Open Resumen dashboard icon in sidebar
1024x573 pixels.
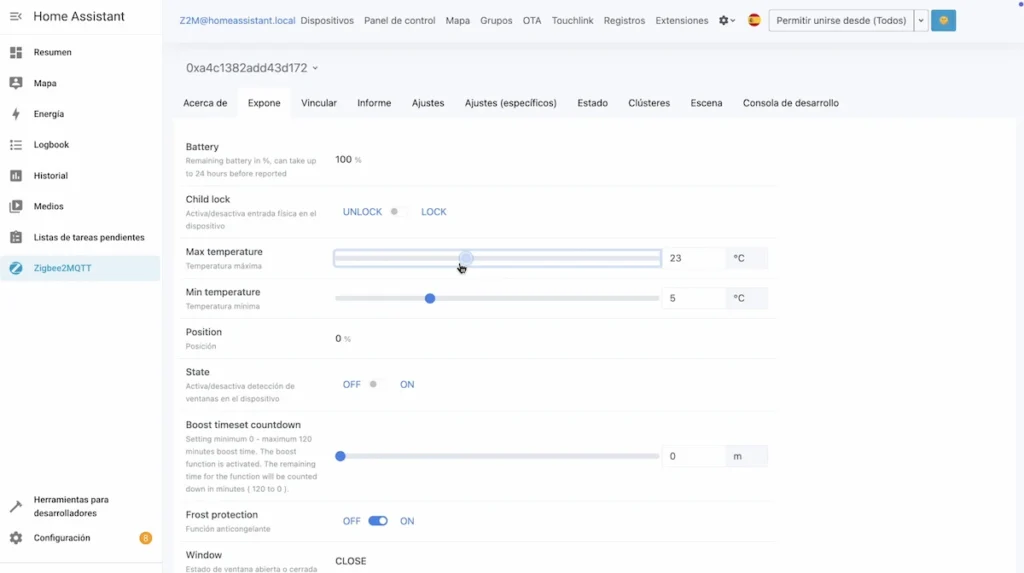[16, 52]
